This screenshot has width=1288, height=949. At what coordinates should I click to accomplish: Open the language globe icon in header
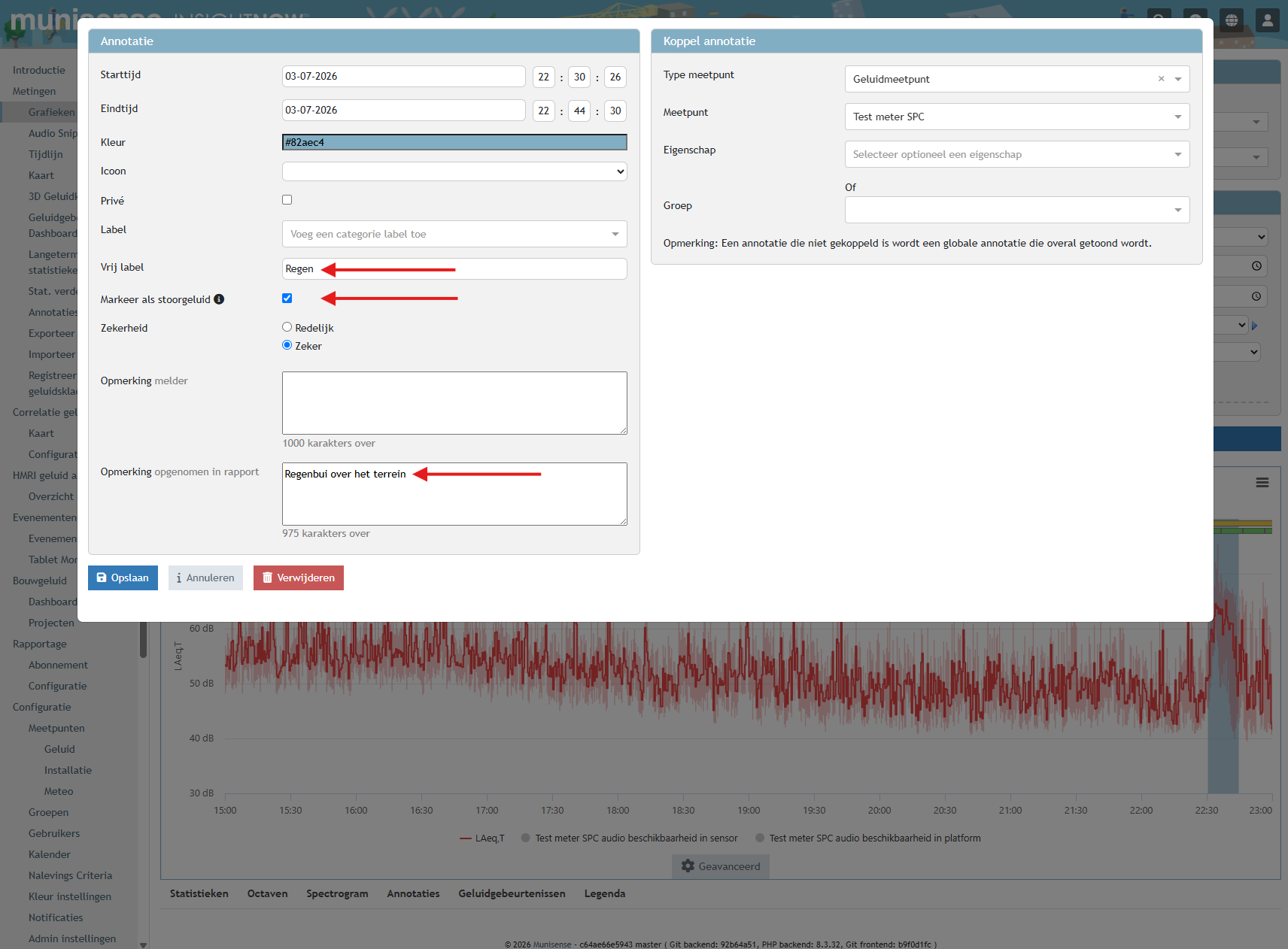click(x=1232, y=20)
